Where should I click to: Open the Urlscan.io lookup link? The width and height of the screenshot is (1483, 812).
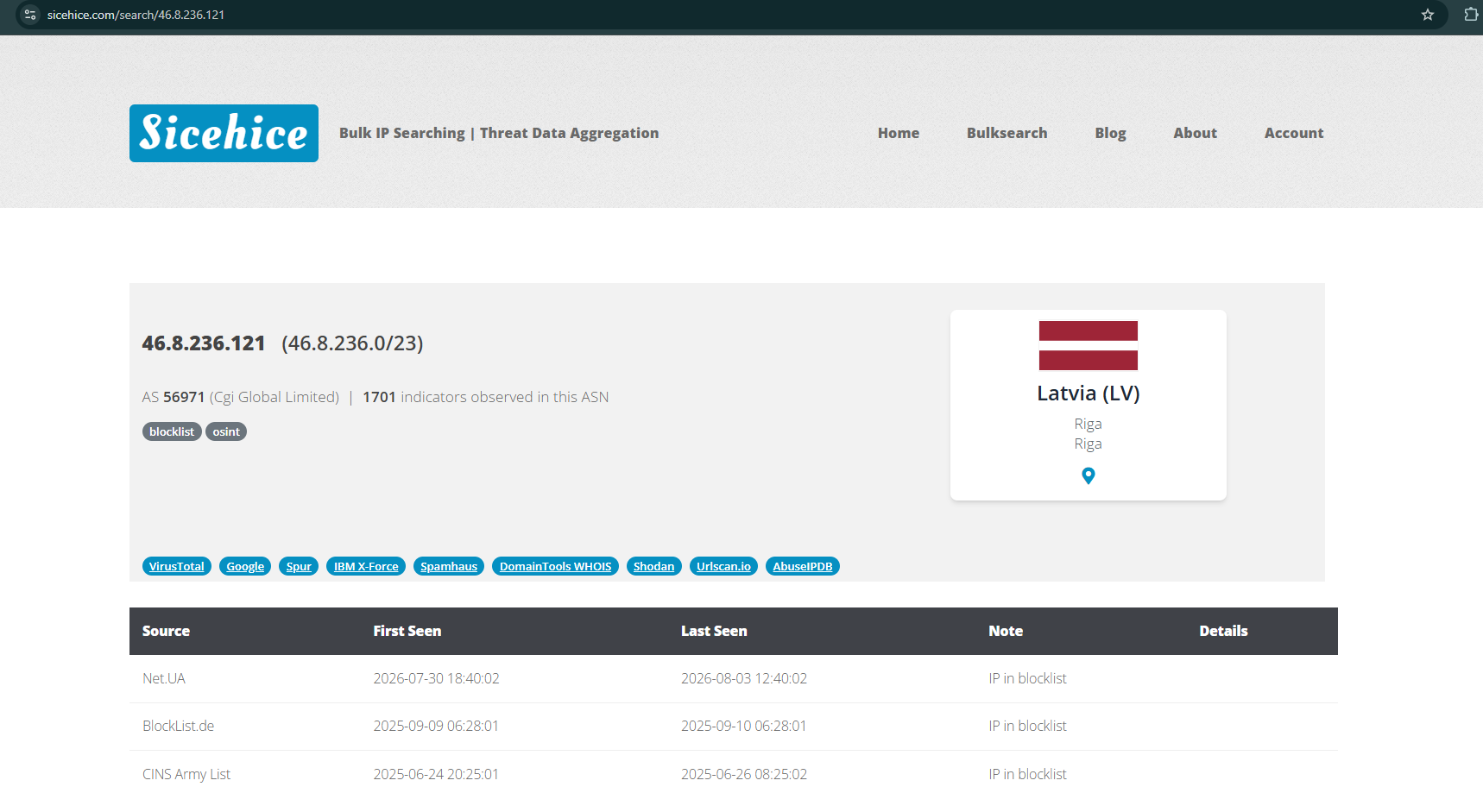tap(723, 566)
